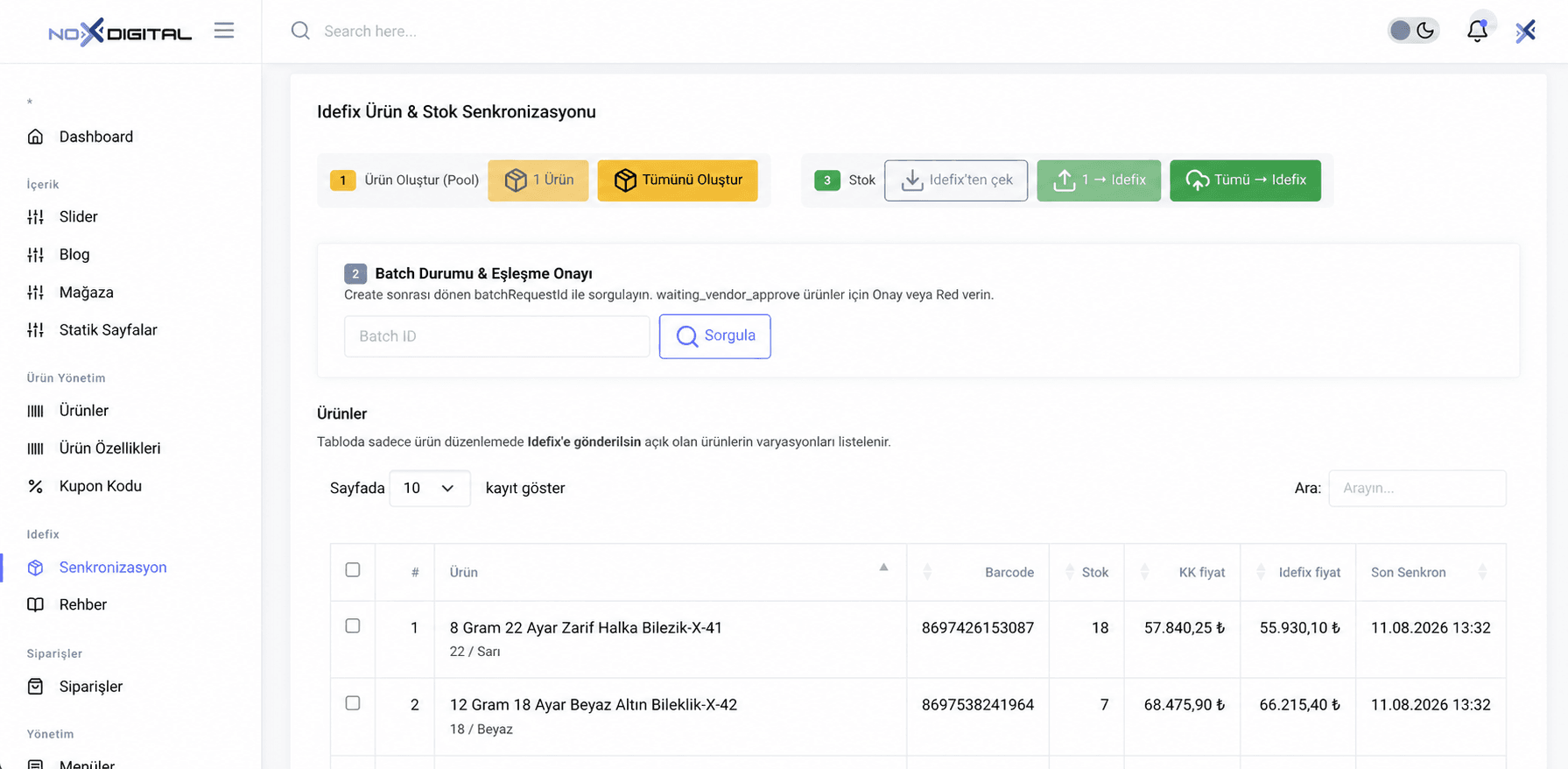1568x769 pixels.
Task: Open Kupon Kodu menu item
Action: [x=101, y=485]
